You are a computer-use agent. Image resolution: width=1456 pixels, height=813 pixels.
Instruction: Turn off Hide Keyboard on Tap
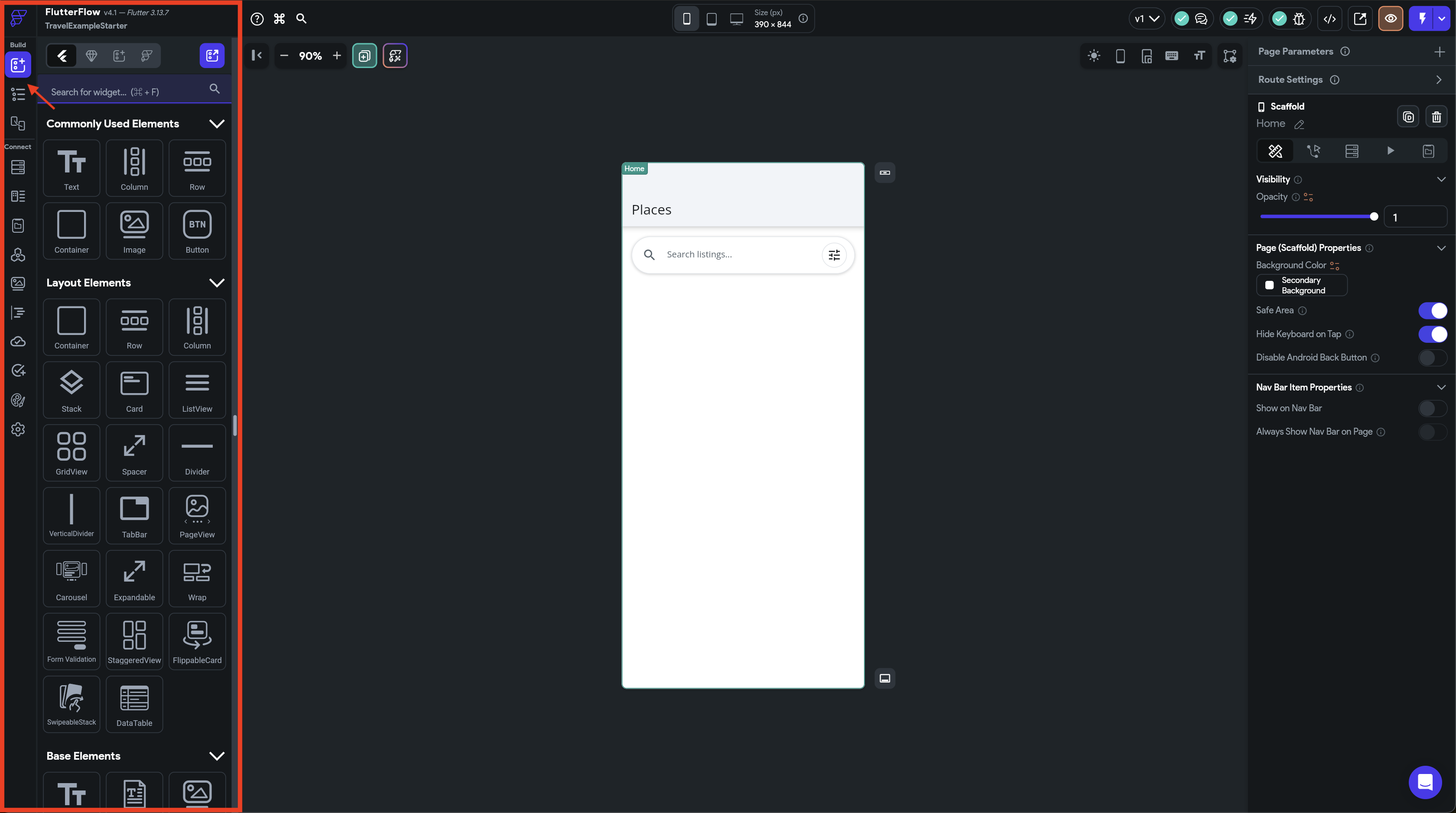coord(1432,334)
